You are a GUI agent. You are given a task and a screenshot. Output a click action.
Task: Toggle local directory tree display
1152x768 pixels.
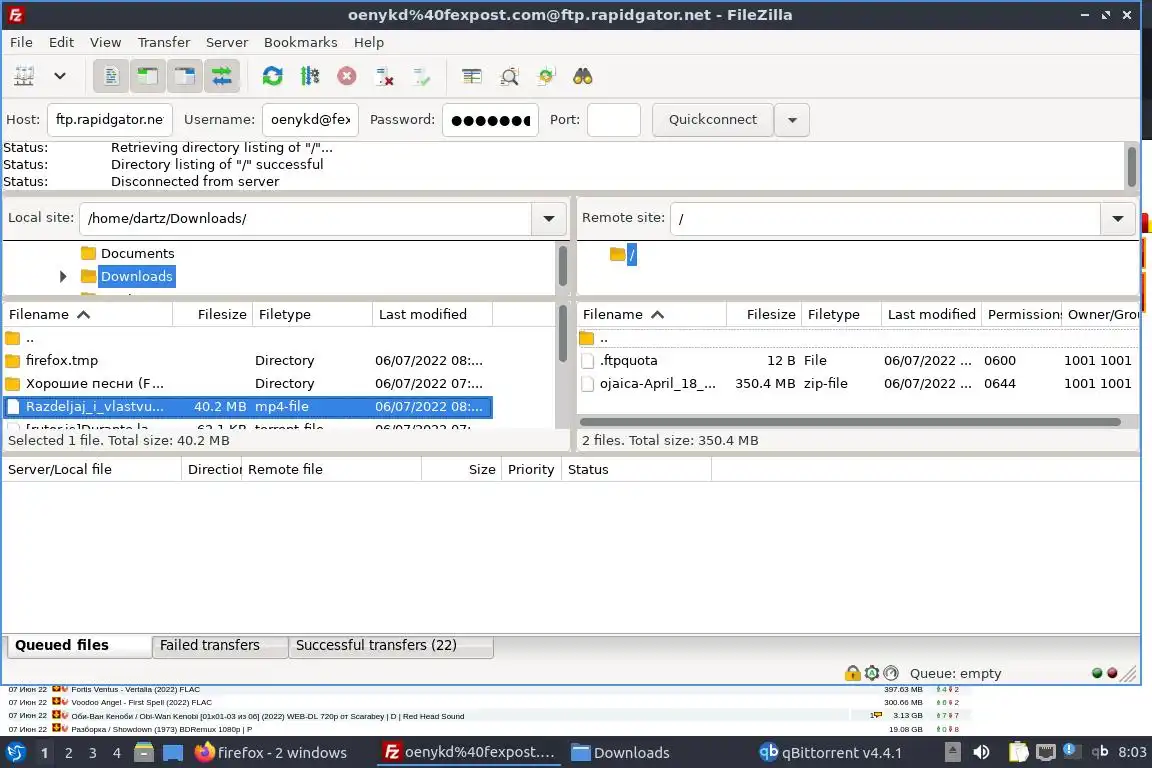pos(148,76)
